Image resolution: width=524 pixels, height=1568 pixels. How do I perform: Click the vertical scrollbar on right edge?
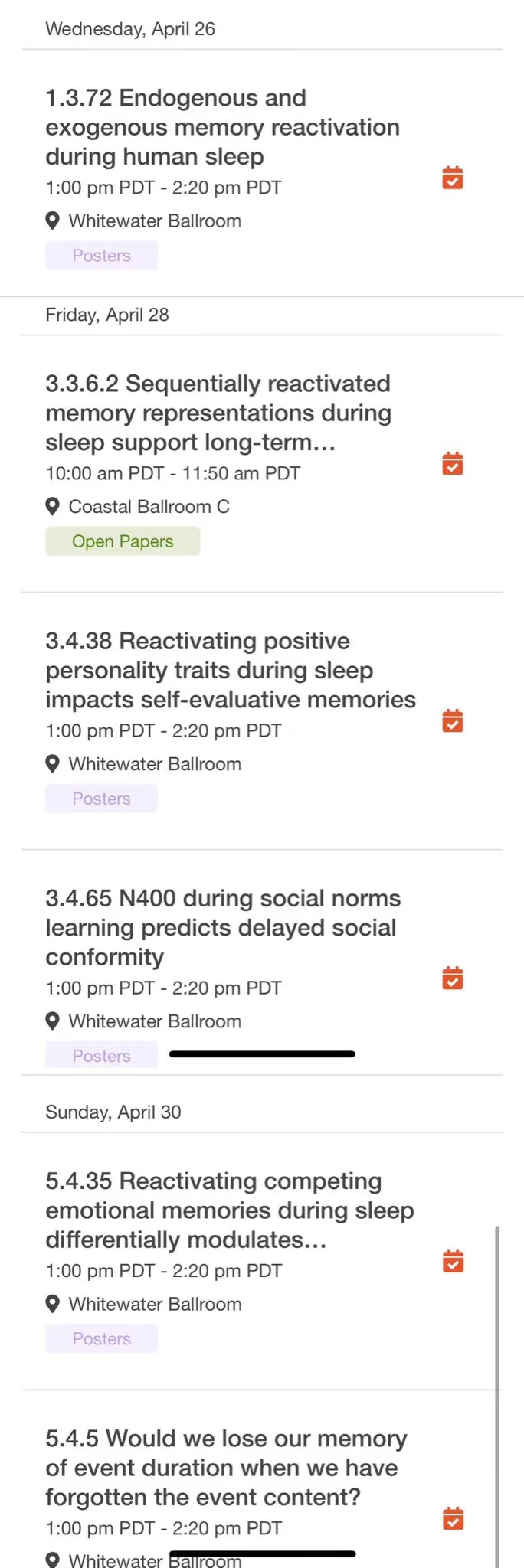pyautogui.click(x=497, y=1396)
